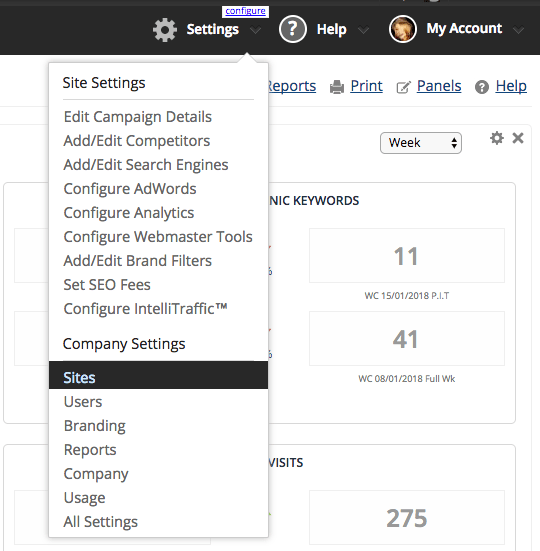Choose All Settings at menu bottom
The height and width of the screenshot is (551, 540).
[100, 522]
